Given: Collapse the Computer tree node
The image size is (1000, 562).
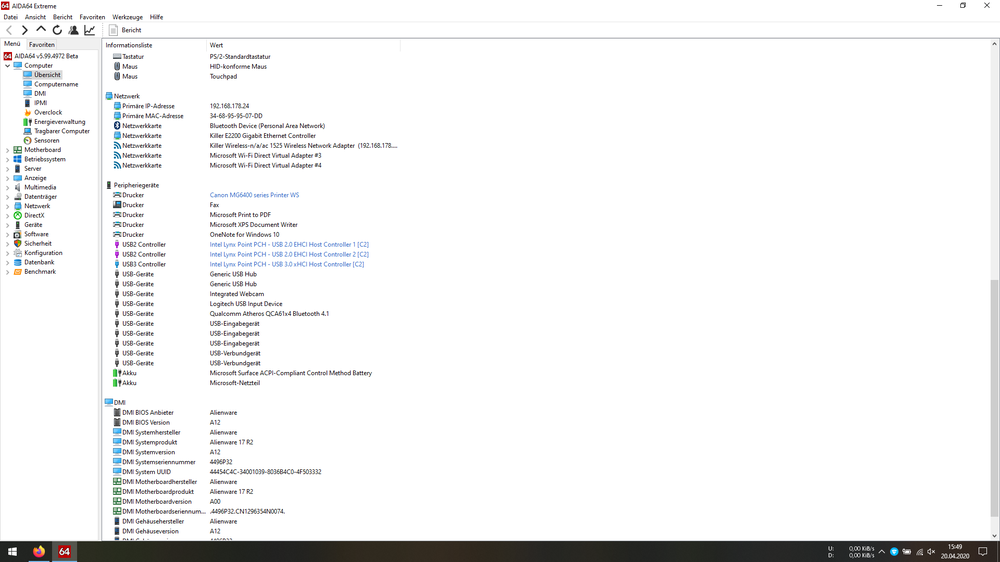Looking at the screenshot, I should 7,66.
